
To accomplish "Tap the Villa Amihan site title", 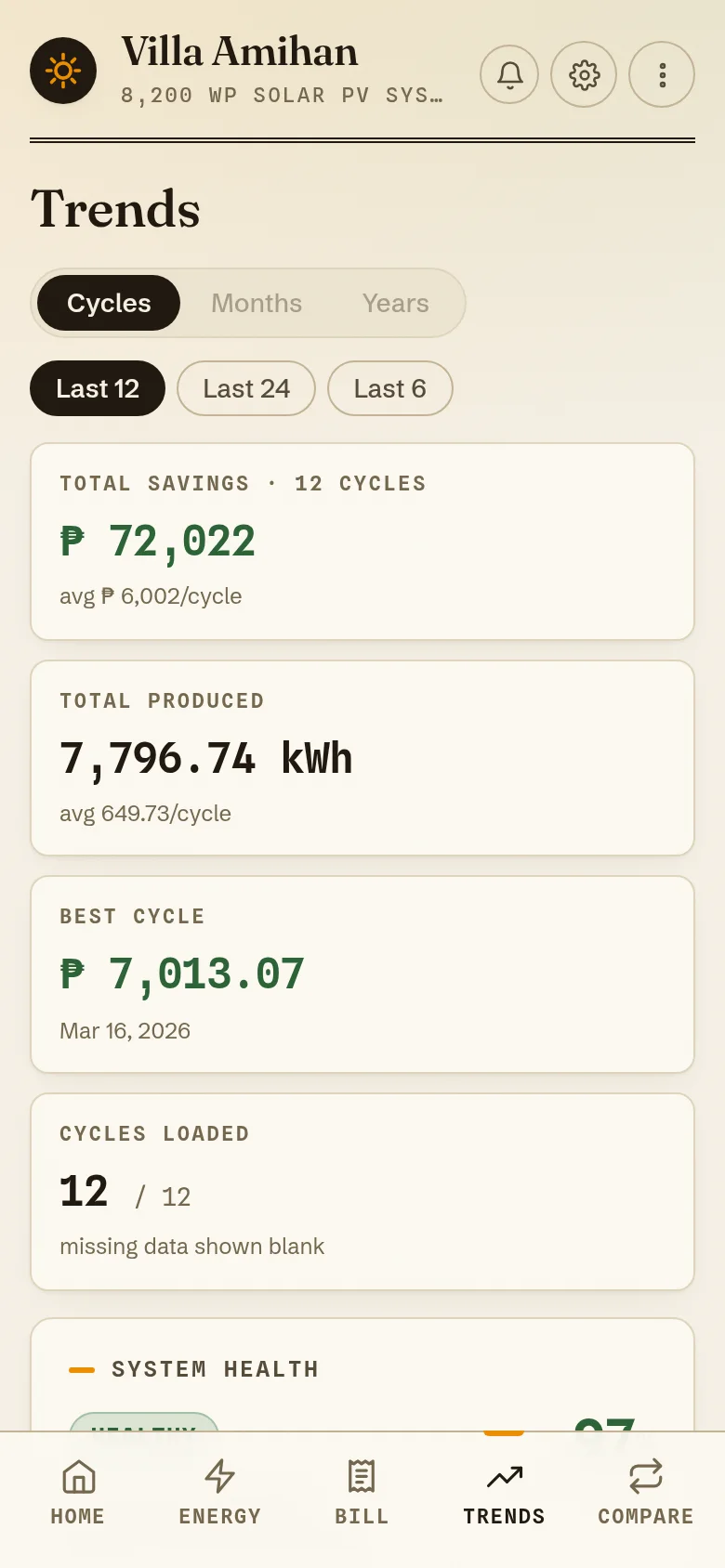I will [x=240, y=52].
